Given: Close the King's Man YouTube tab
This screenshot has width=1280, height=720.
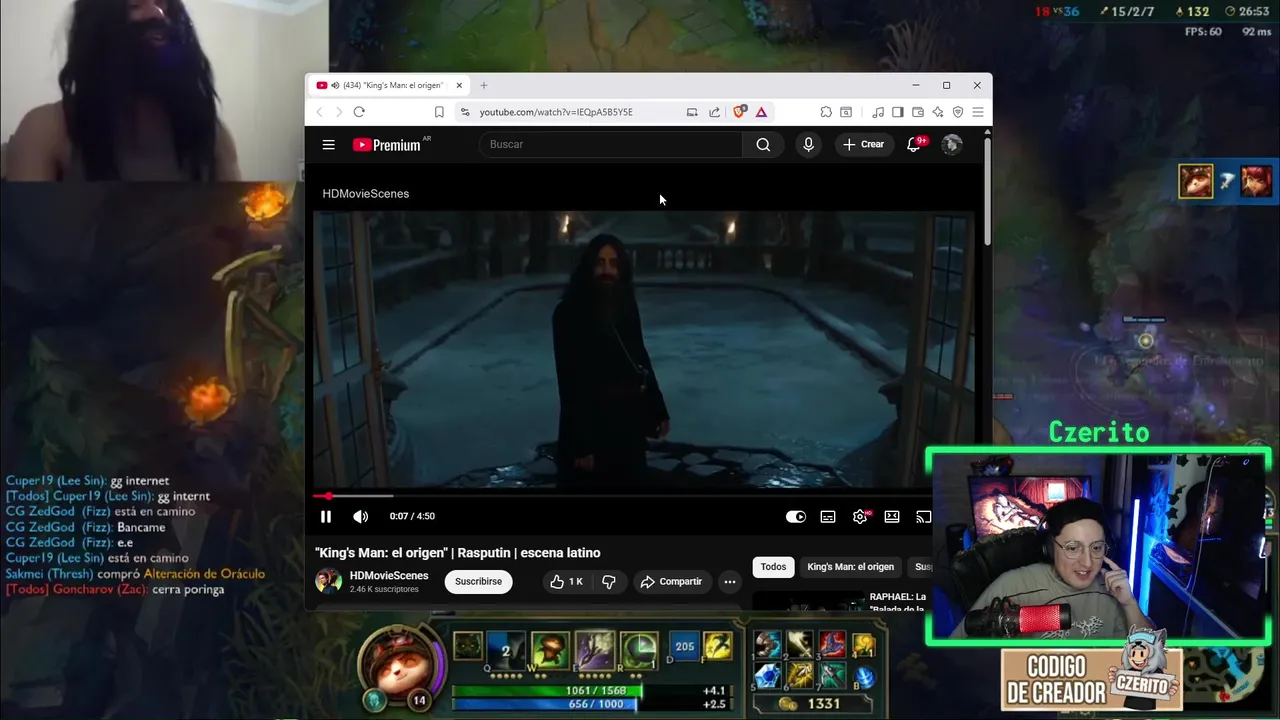Looking at the screenshot, I should [x=459, y=86].
